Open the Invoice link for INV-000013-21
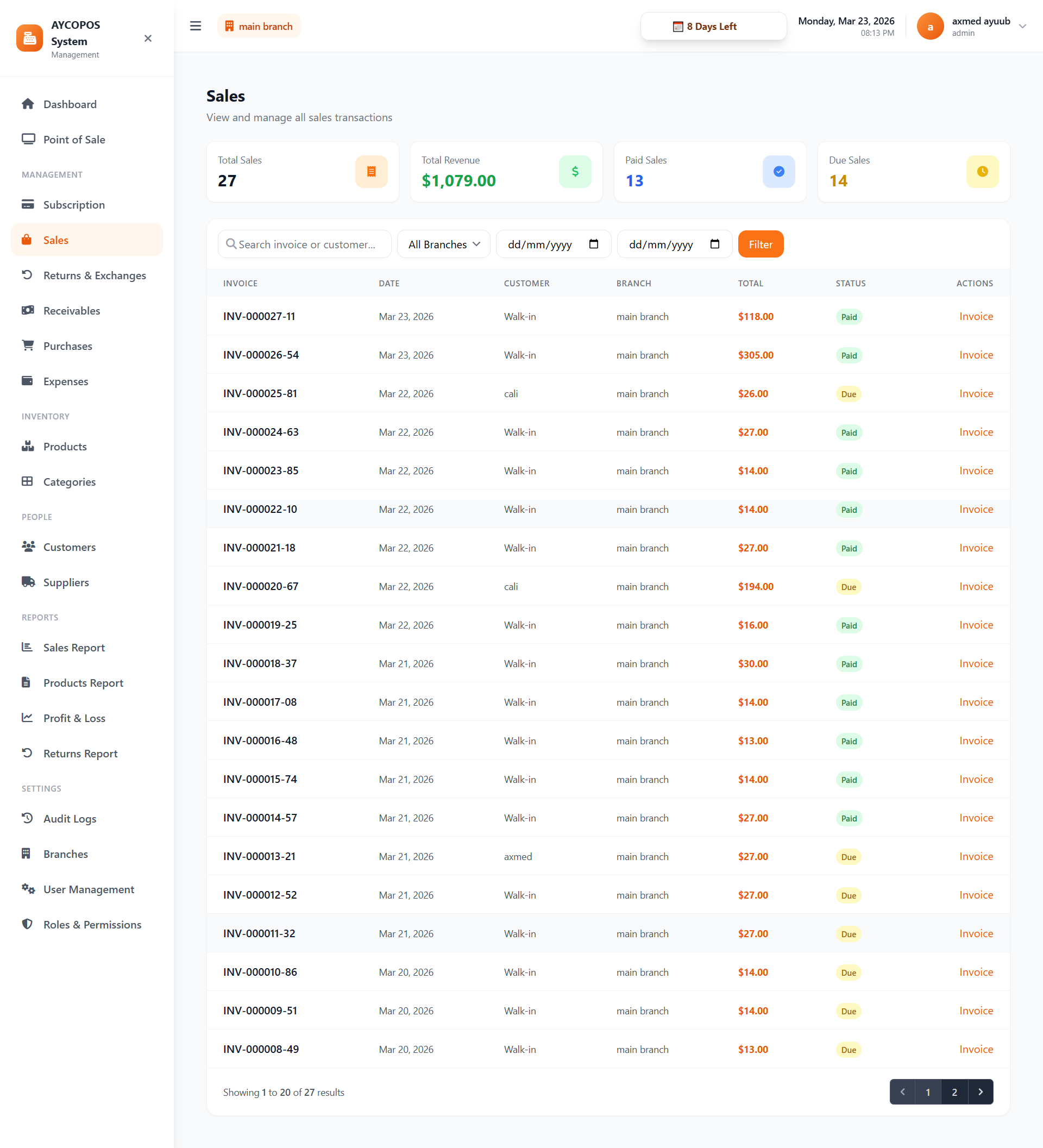The width and height of the screenshot is (1043, 1148). (x=976, y=856)
